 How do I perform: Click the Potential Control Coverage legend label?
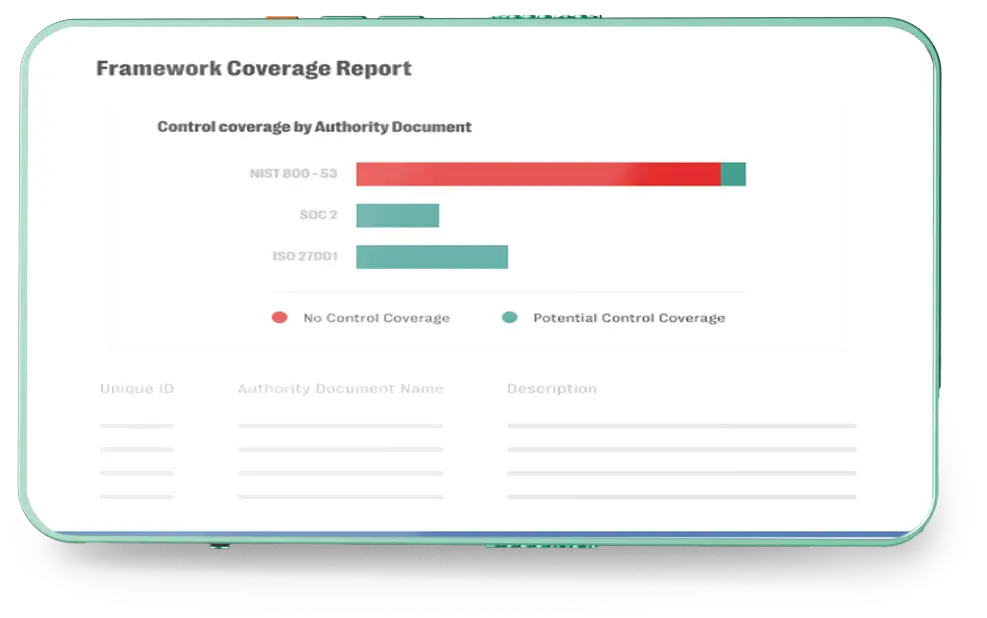pyautogui.click(x=629, y=318)
